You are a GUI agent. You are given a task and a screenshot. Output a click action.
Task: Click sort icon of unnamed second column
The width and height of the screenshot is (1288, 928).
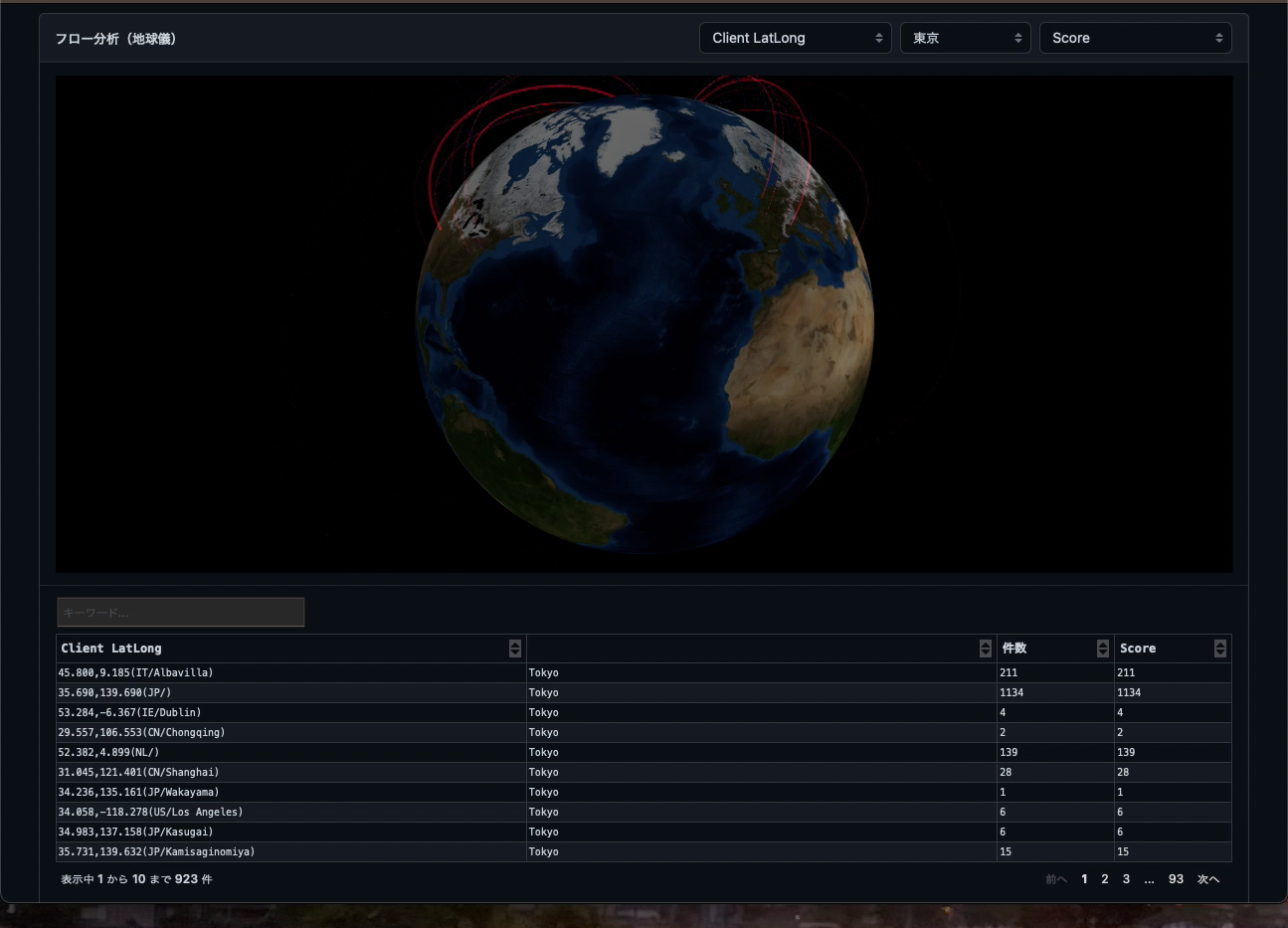tap(985, 649)
